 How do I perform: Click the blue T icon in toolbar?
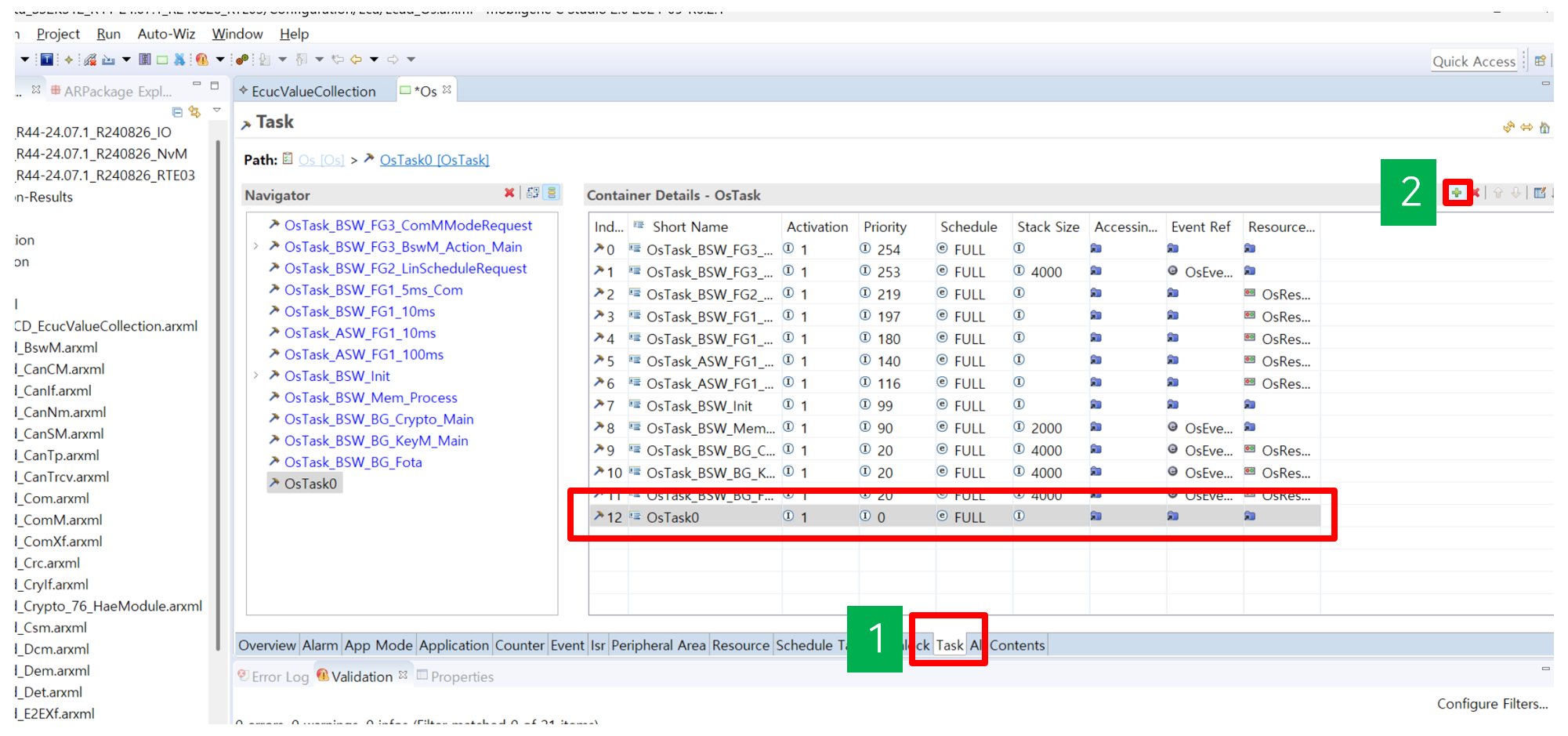[x=47, y=60]
